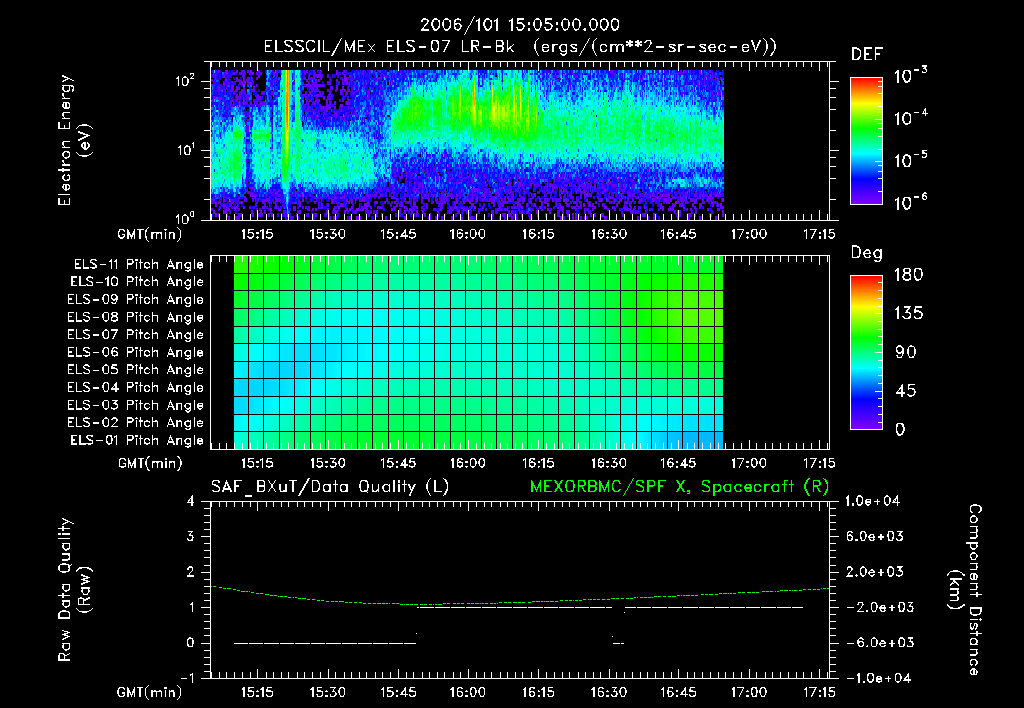Click the 'DEF' color bar label

pos(867,55)
